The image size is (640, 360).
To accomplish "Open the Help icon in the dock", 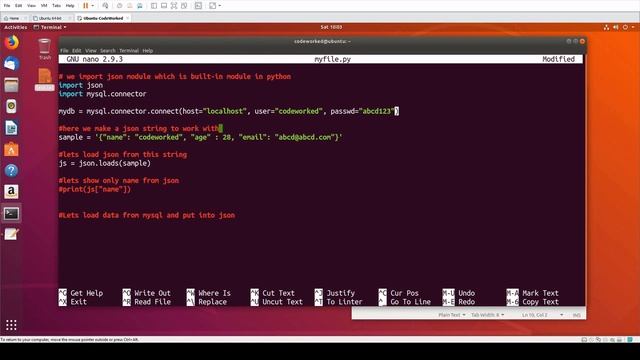I will tap(11, 170).
